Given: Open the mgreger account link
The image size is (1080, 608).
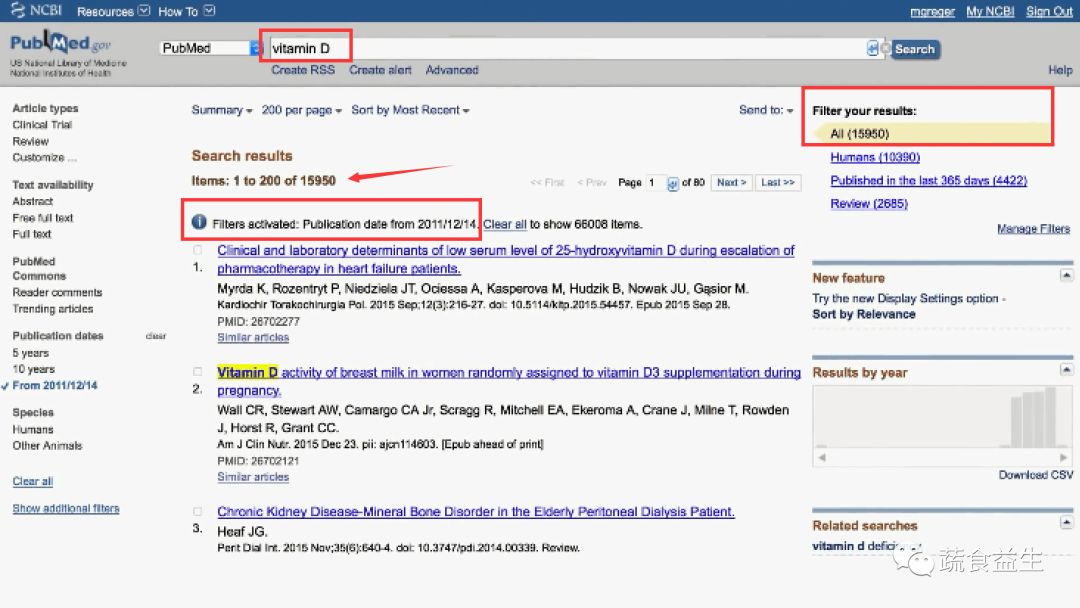Looking at the screenshot, I should click(x=932, y=11).
